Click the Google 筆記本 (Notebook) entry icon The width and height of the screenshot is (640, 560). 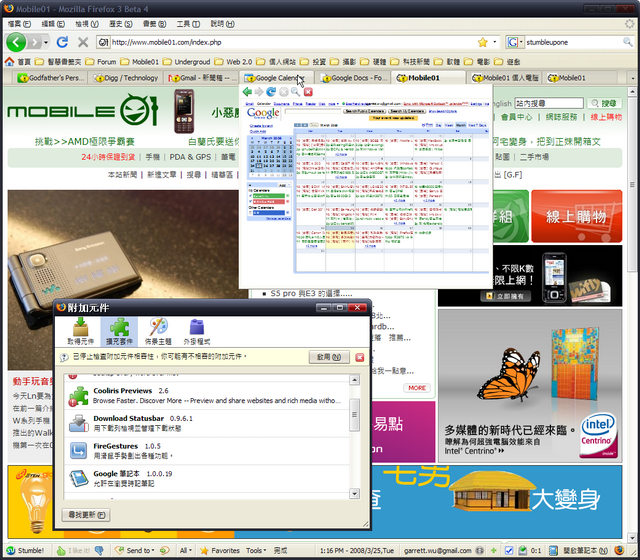[78, 478]
